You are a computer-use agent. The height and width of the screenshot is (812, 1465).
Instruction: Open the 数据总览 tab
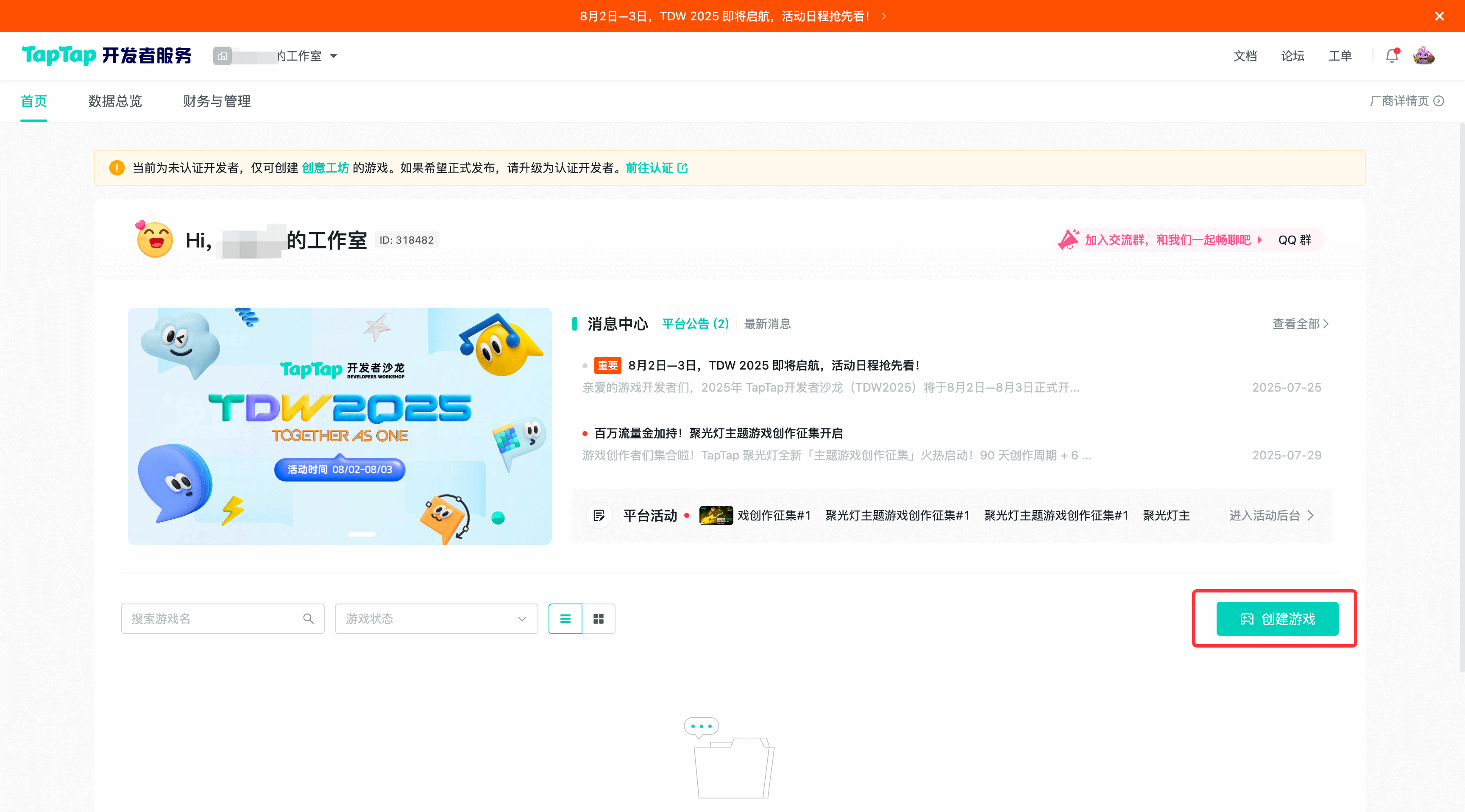(115, 101)
